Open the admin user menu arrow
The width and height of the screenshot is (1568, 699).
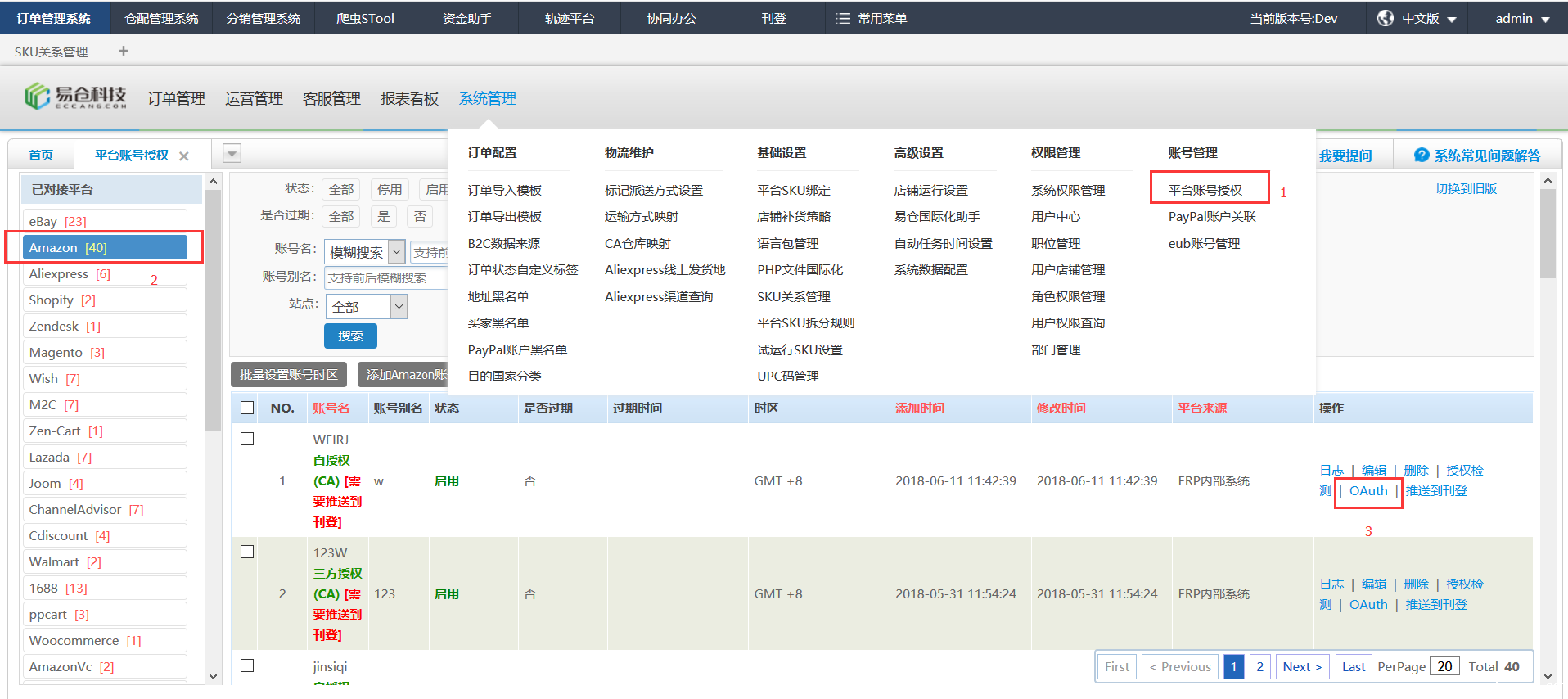(x=1545, y=19)
